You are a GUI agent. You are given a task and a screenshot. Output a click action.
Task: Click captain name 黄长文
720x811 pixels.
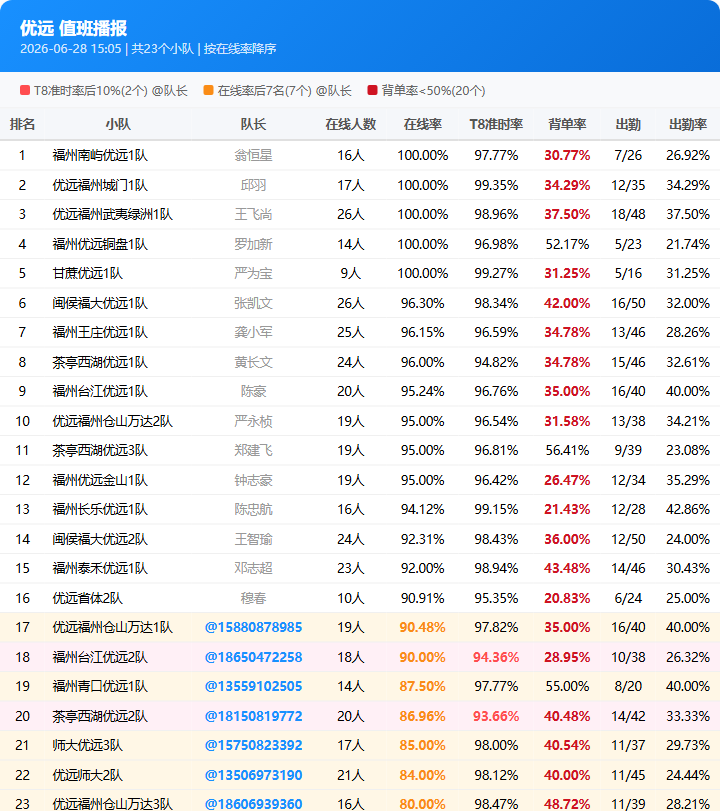point(253,362)
